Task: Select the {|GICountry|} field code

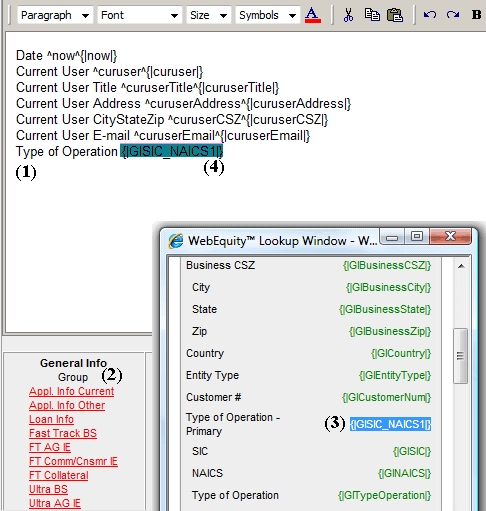Action: click(x=401, y=353)
